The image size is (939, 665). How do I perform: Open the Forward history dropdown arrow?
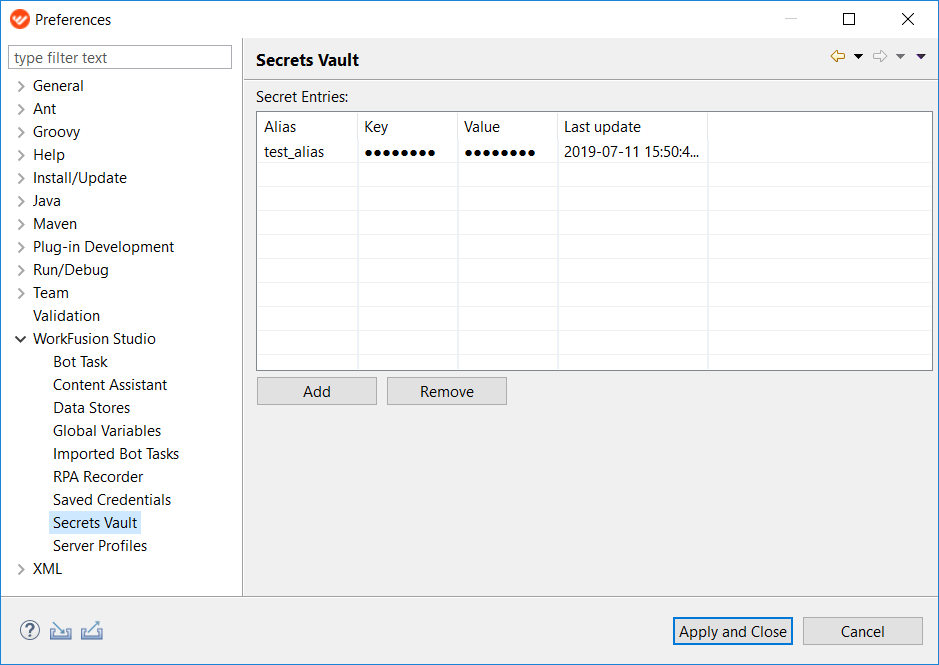click(900, 56)
